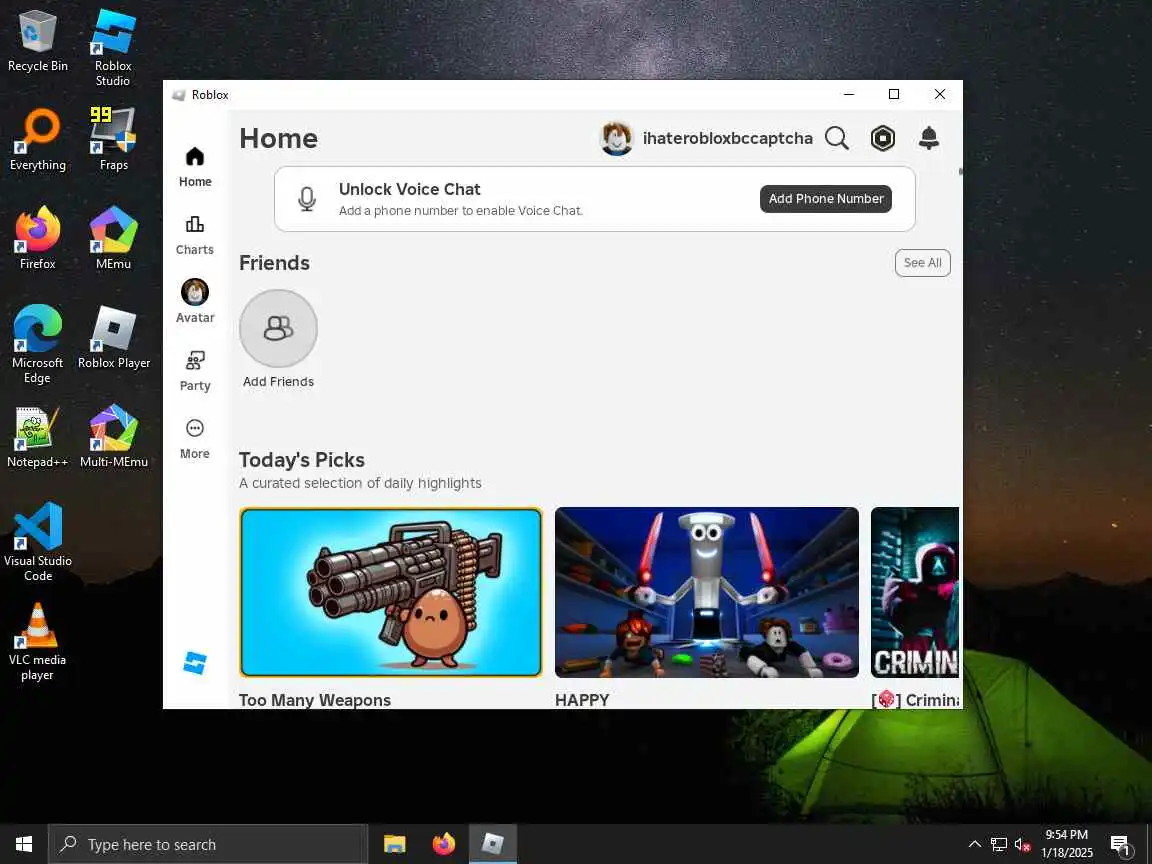1152x864 pixels.
Task: Click the muted volume tray icon
Action: point(1023,845)
